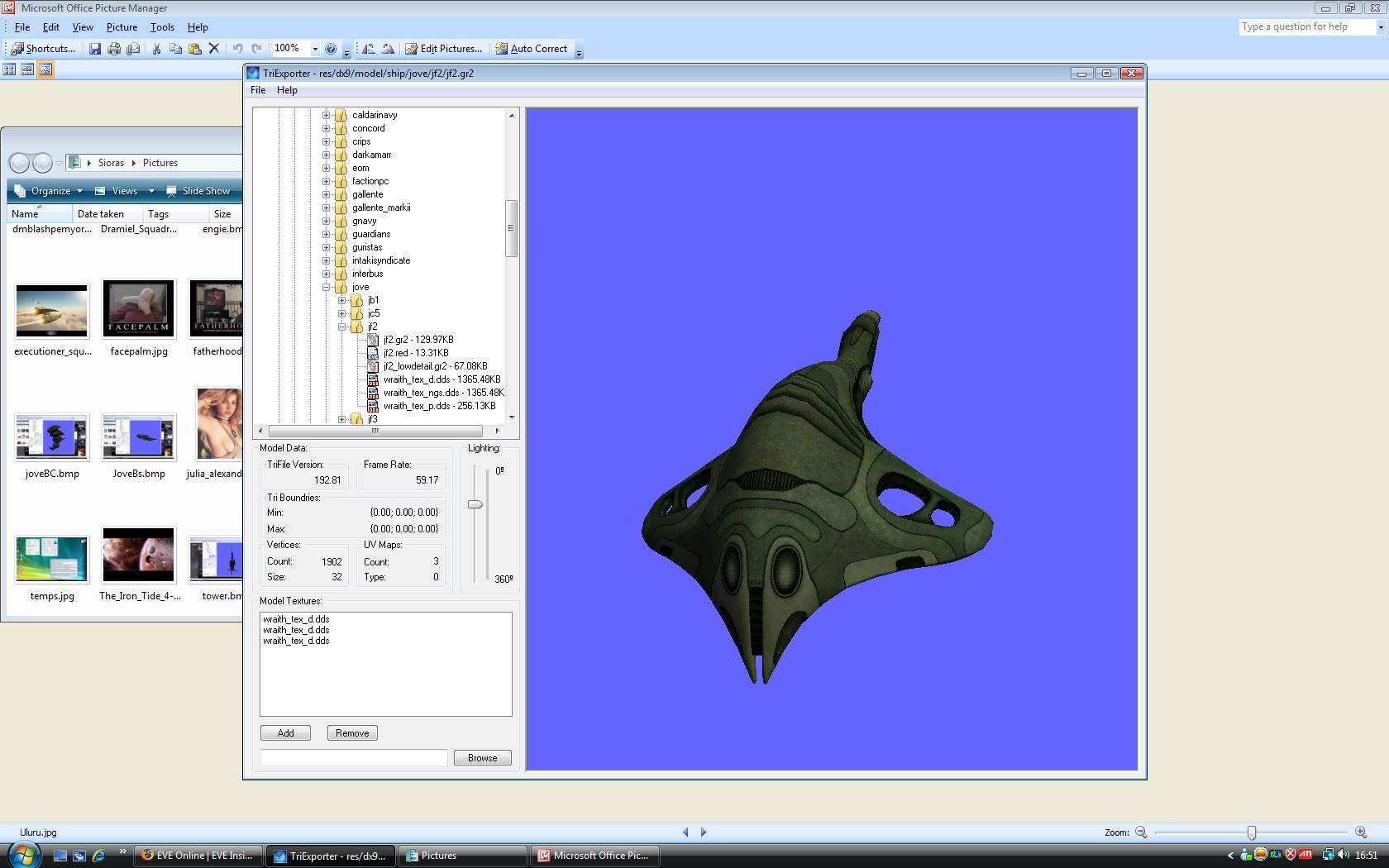Click the Save icon in the toolbar

[95, 49]
